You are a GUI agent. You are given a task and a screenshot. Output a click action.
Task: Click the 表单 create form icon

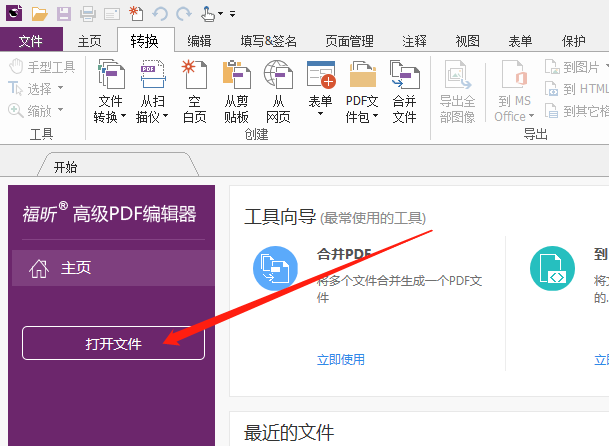(x=321, y=75)
